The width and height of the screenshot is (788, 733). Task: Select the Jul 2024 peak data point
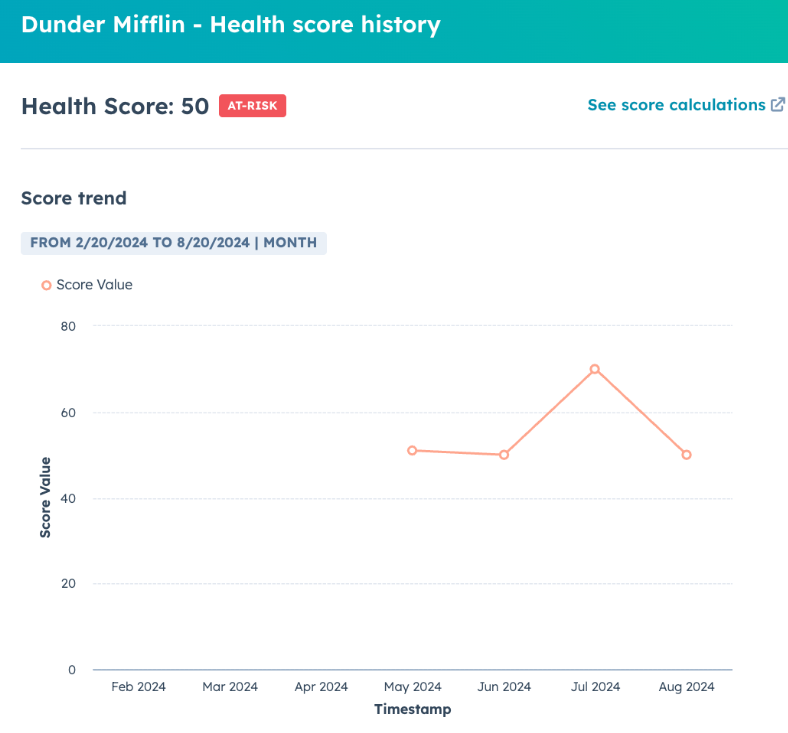coord(595,369)
